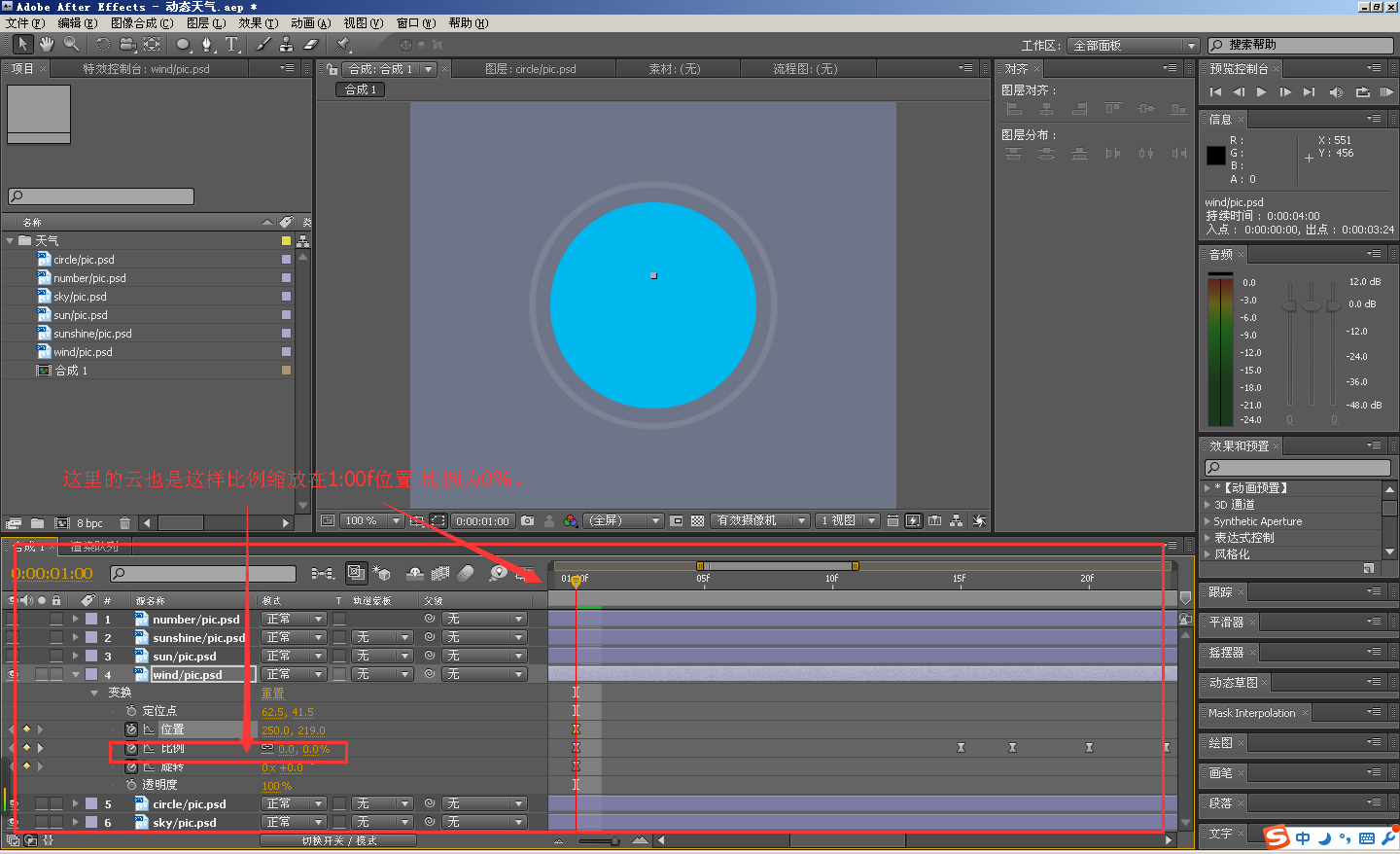This screenshot has height=854, width=1400.
Task: Click the 重置 reset link for transform
Action: click(273, 694)
